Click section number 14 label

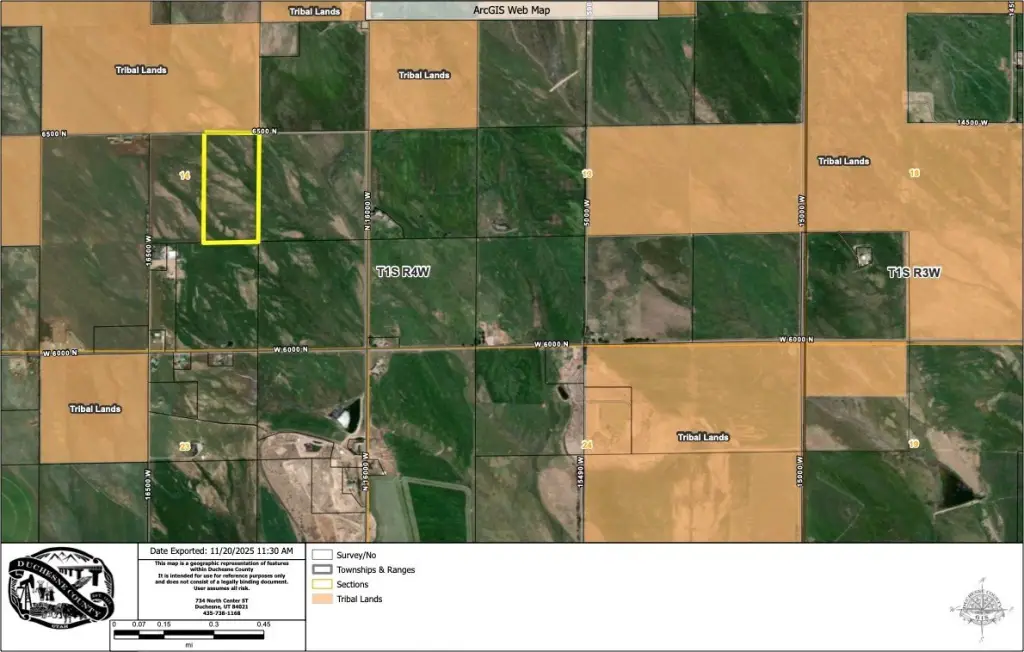pyautogui.click(x=184, y=176)
